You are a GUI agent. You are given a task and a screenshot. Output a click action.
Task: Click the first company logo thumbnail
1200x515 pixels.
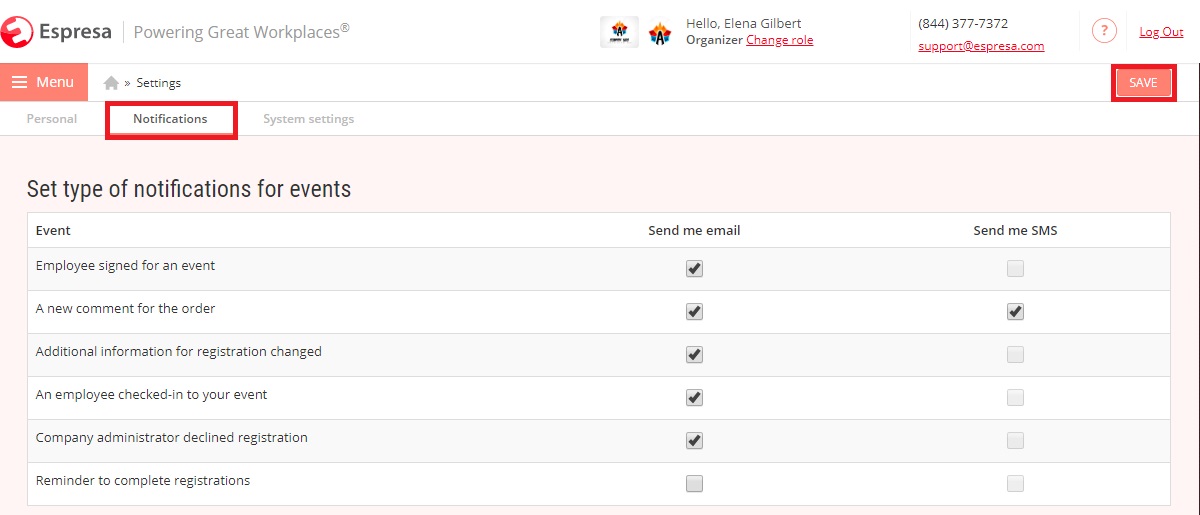pyautogui.click(x=619, y=32)
